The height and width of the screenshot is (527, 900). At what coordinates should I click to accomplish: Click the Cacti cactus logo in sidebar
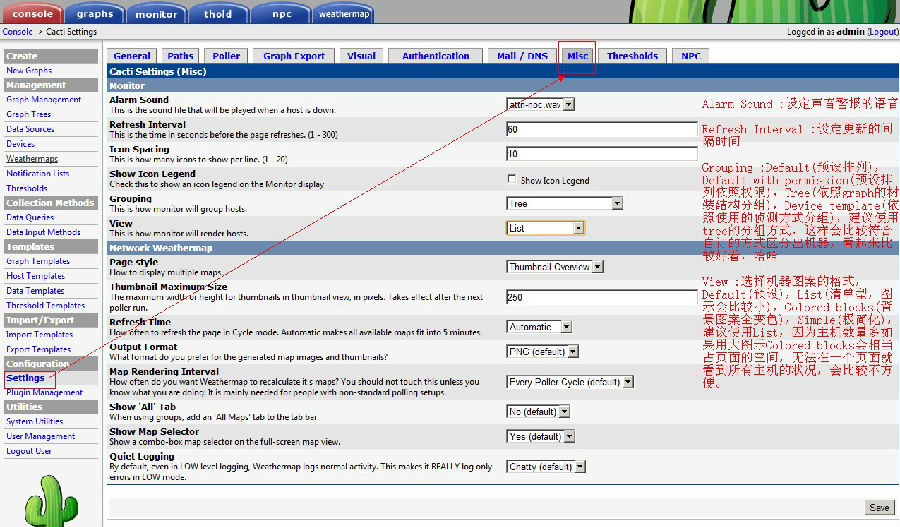click(51, 501)
